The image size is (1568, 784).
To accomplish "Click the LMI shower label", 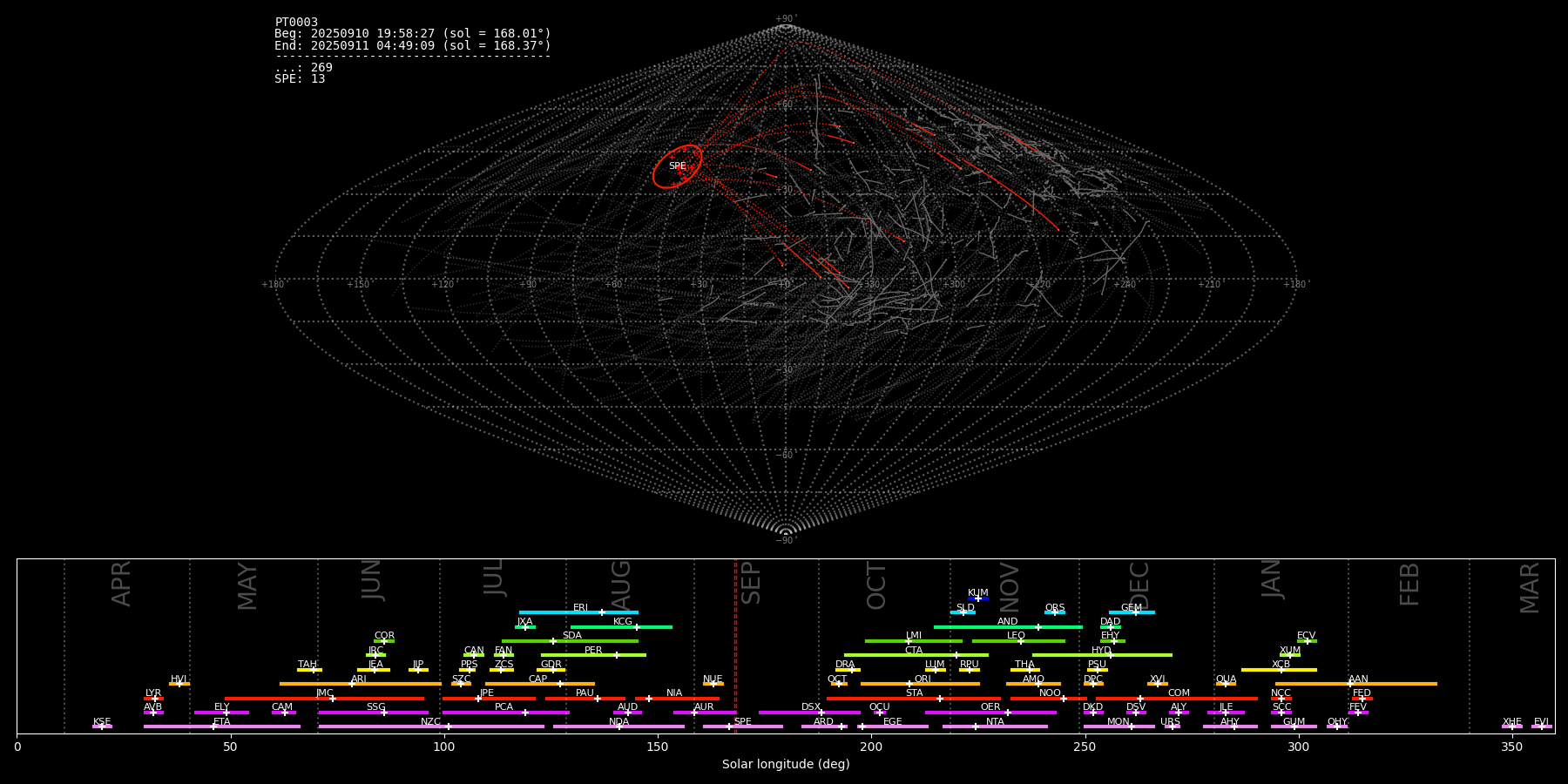I will point(913,636).
